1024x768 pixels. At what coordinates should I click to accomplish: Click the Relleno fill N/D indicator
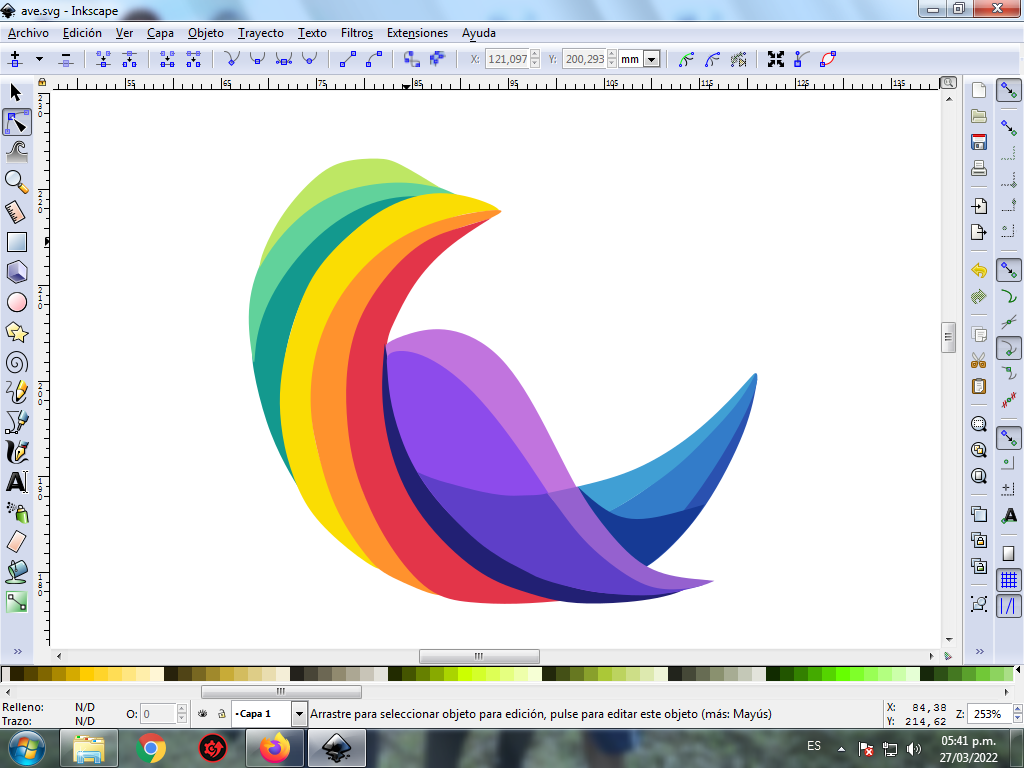coord(85,707)
